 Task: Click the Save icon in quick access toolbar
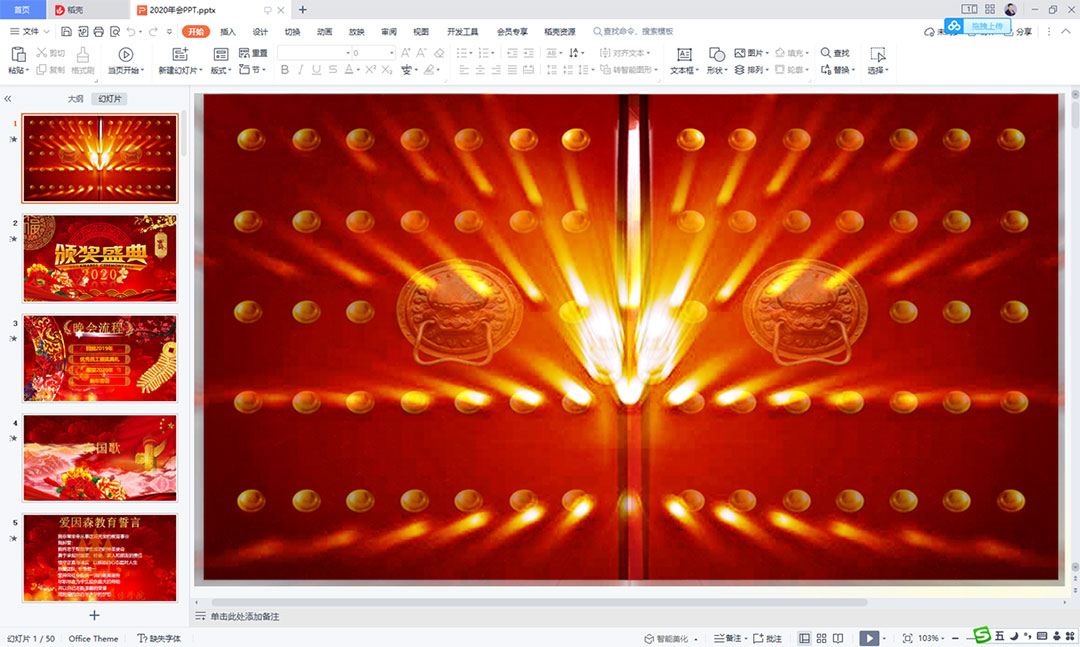point(65,32)
